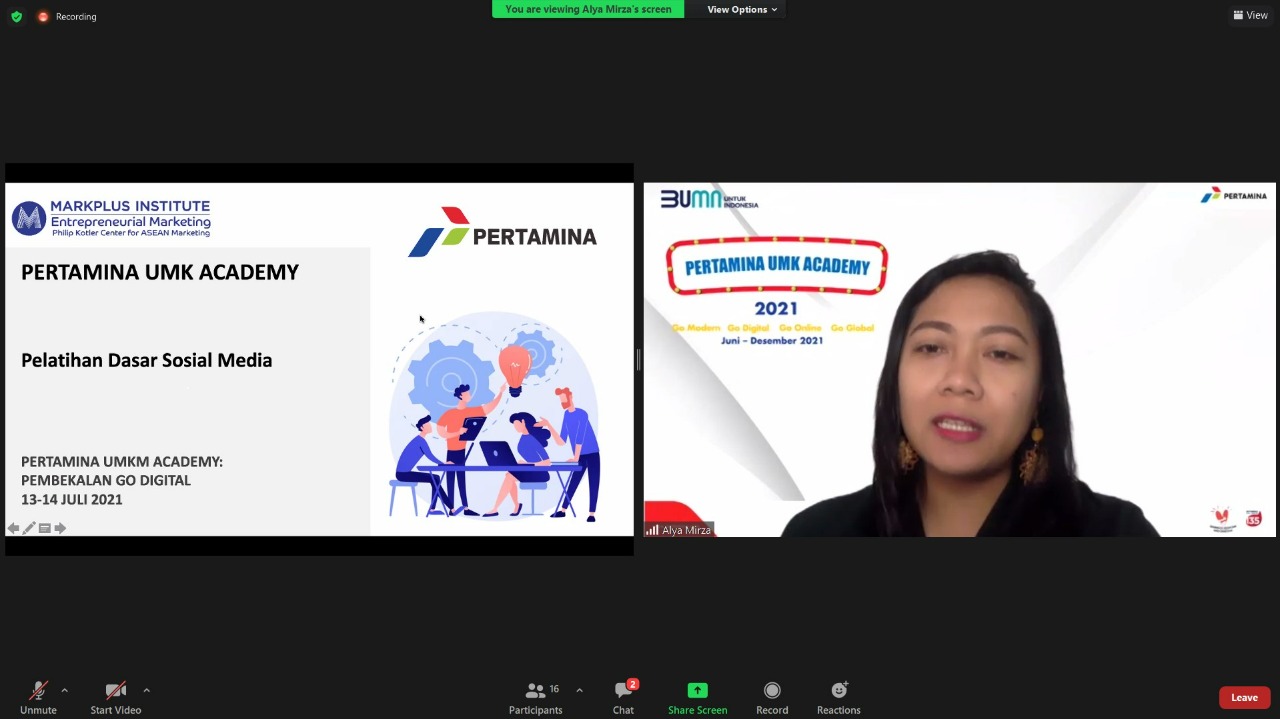Click the red Recording indicator
This screenshot has height=719, width=1280.
(x=67, y=16)
